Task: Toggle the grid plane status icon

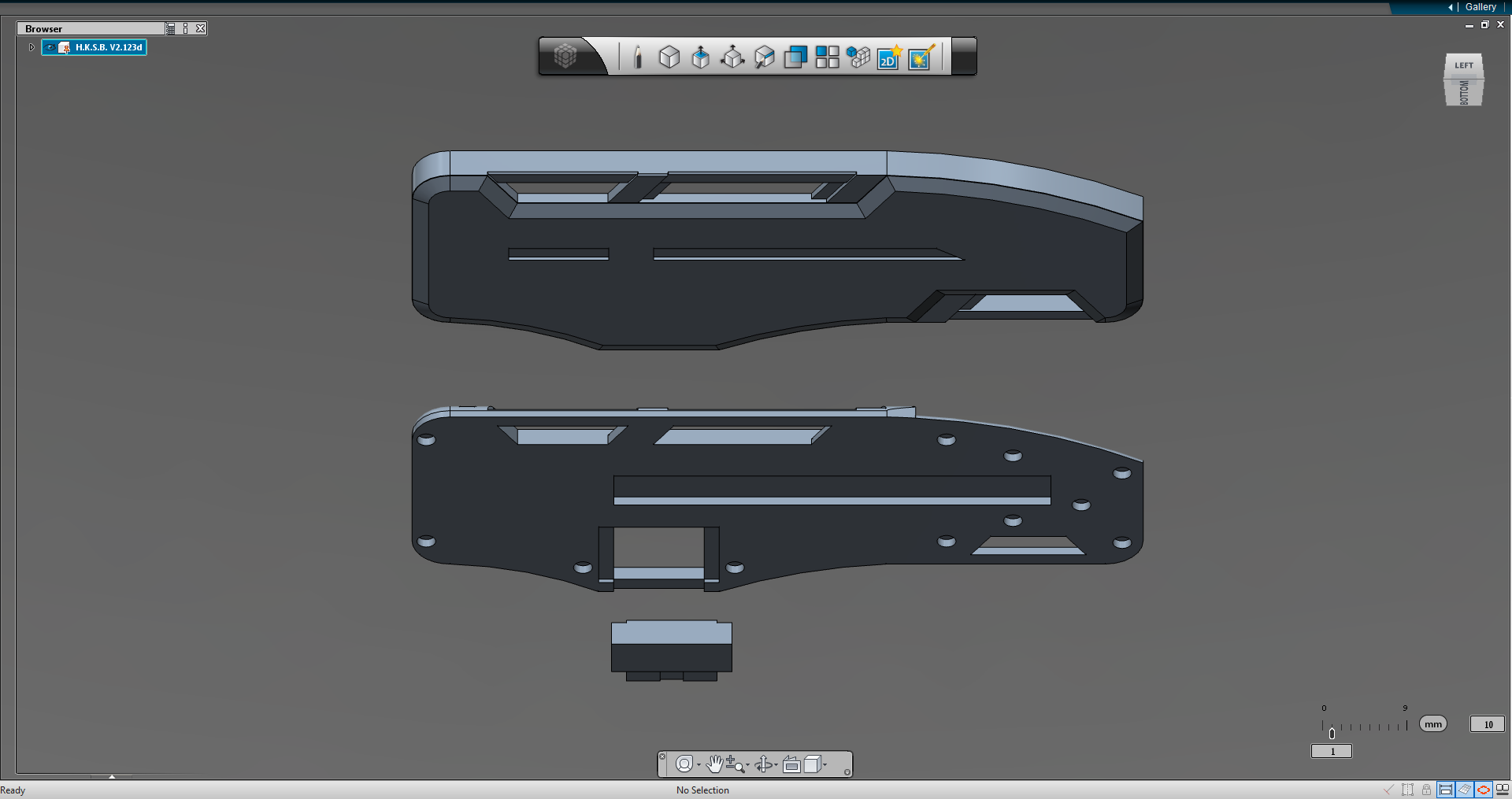Action: pyautogui.click(x=1465, y=790)
